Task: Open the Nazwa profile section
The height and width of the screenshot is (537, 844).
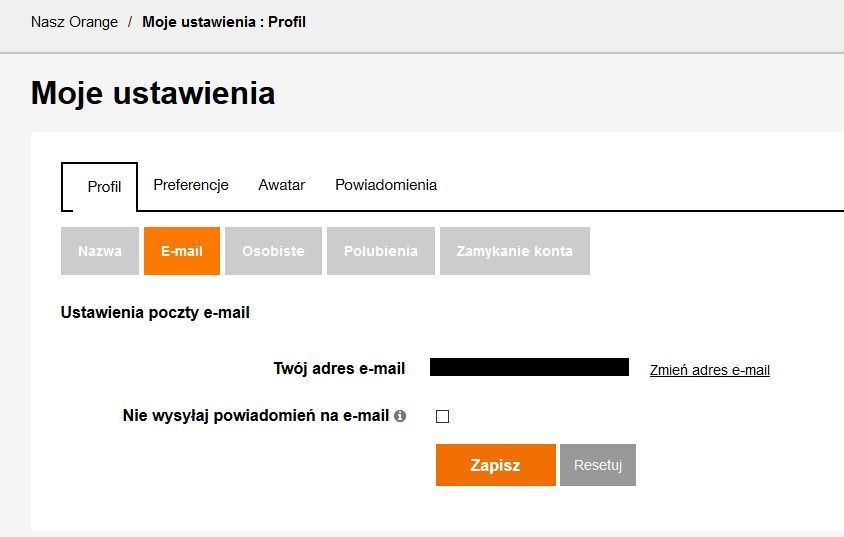Action: 100,251
